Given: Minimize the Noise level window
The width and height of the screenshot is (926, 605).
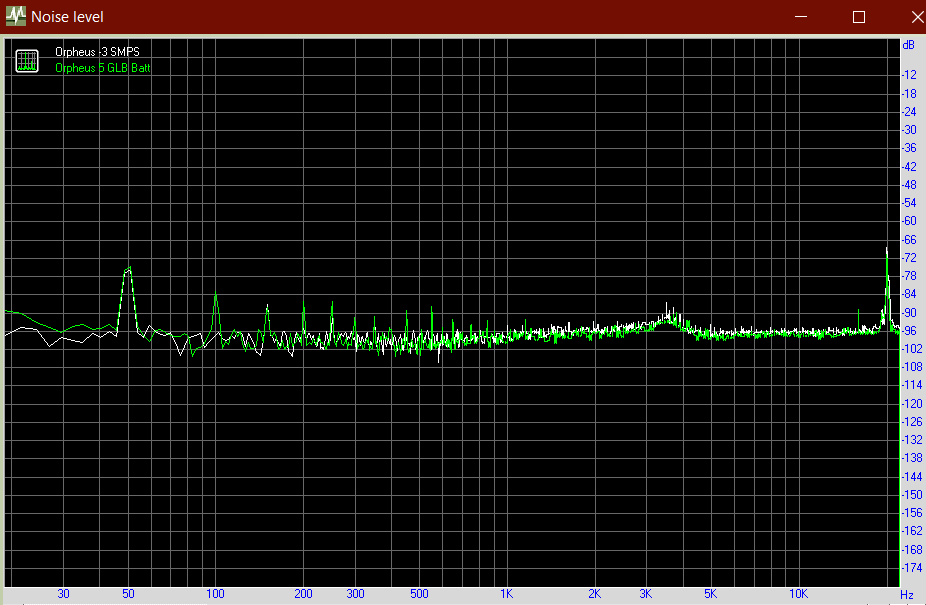Looking at the screenshot, I should (801, 17).
